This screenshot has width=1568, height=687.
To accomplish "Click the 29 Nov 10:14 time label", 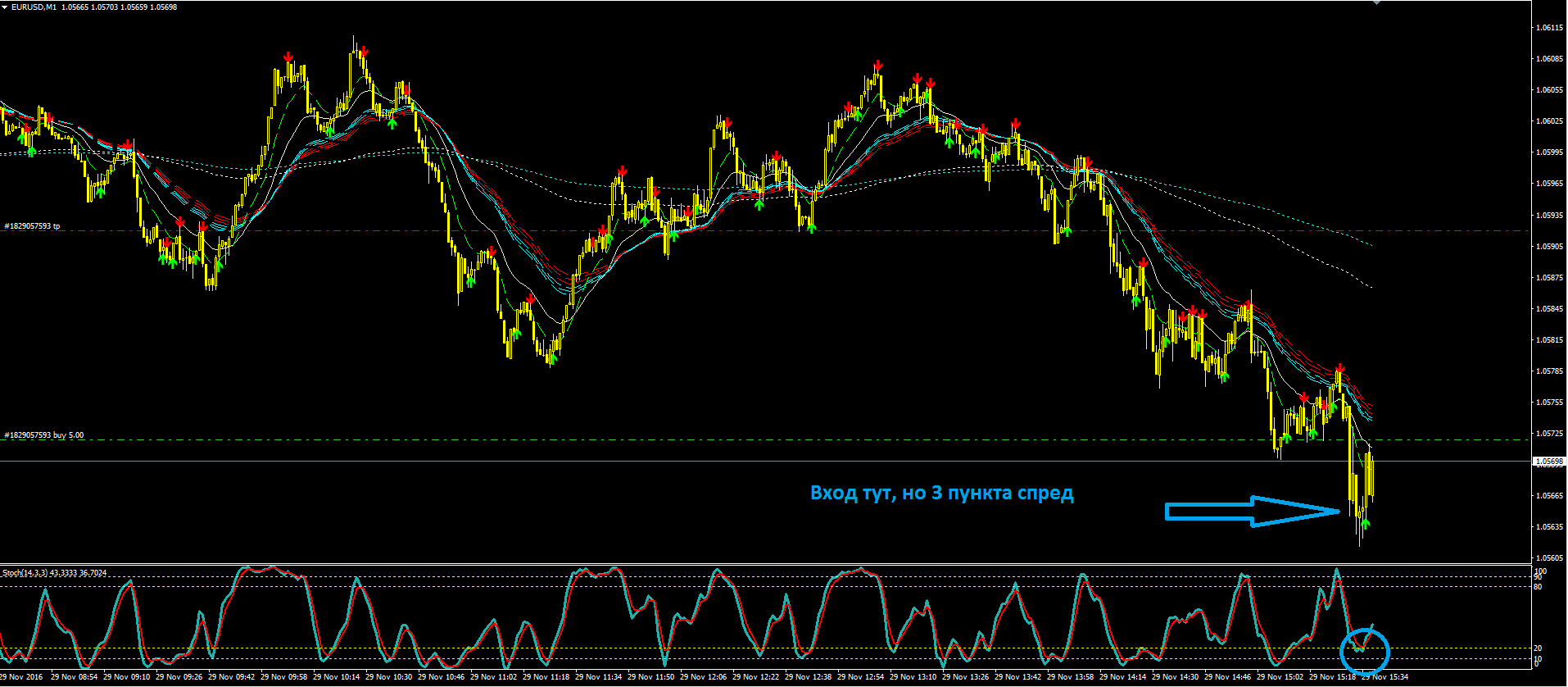I will 336,677.
